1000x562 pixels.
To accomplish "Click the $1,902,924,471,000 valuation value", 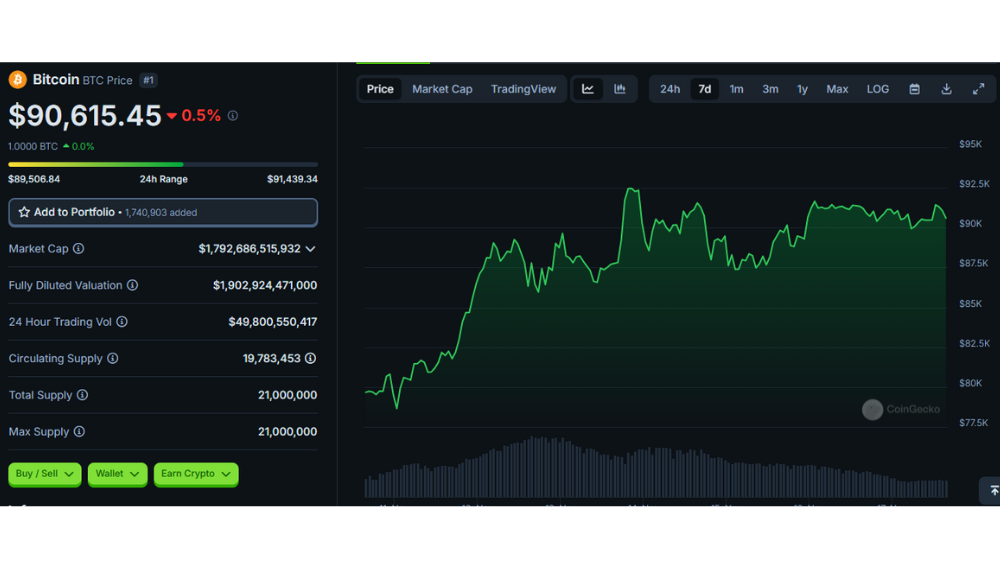I will tap(265, 285).
